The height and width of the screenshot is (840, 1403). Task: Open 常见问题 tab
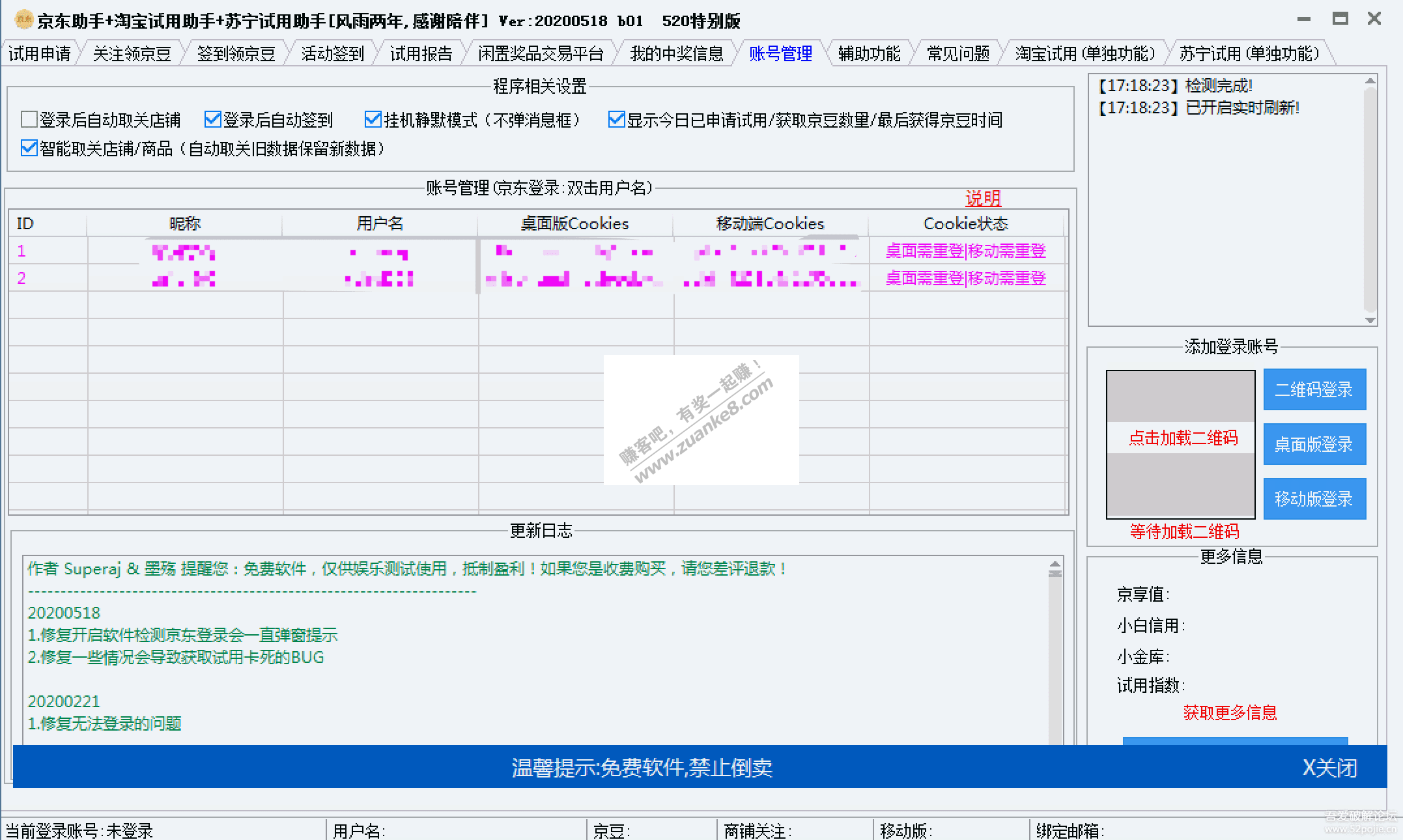point(957,53)
